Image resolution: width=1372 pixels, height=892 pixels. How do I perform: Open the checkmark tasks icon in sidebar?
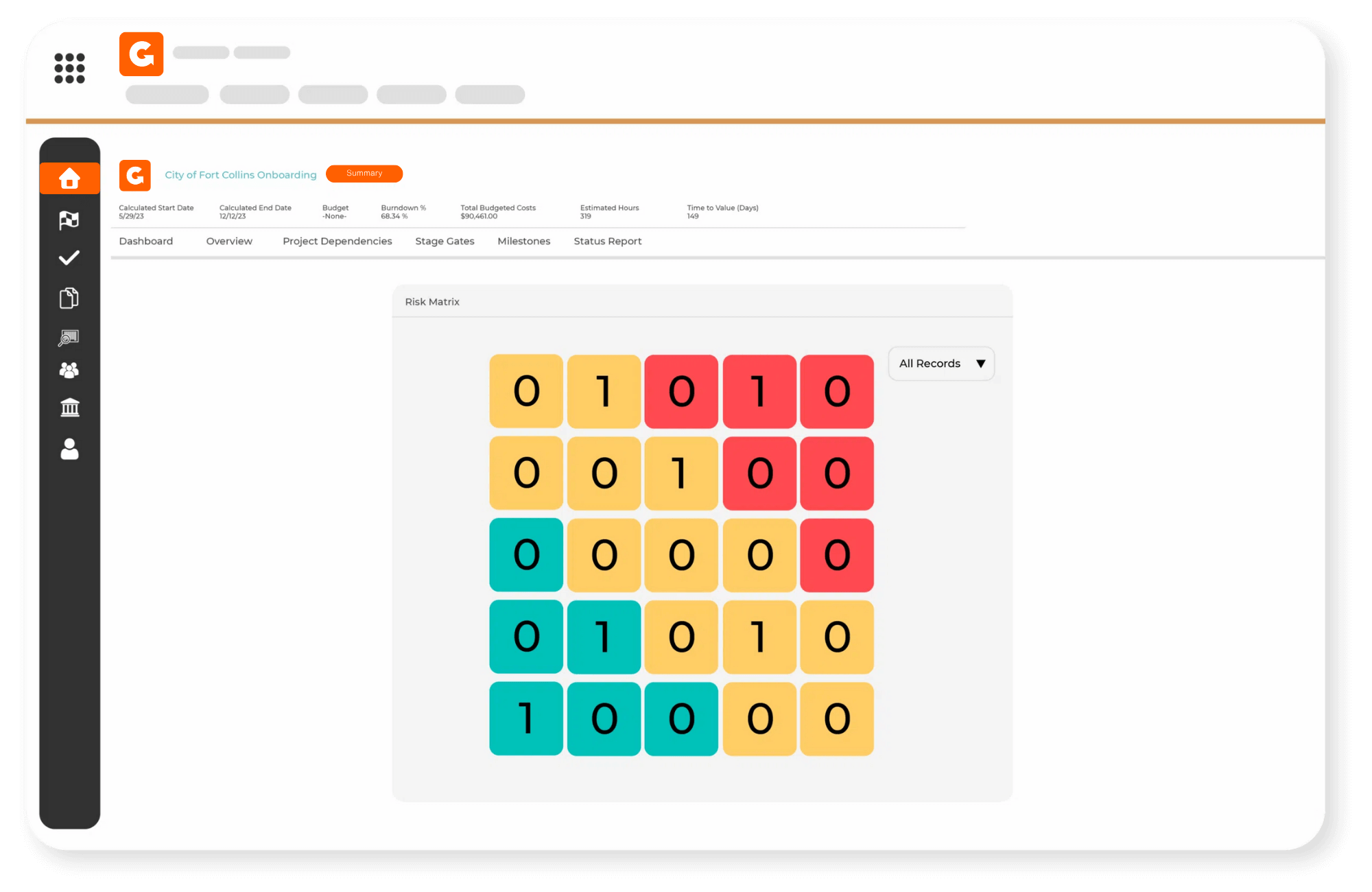[x=69, y=258]
